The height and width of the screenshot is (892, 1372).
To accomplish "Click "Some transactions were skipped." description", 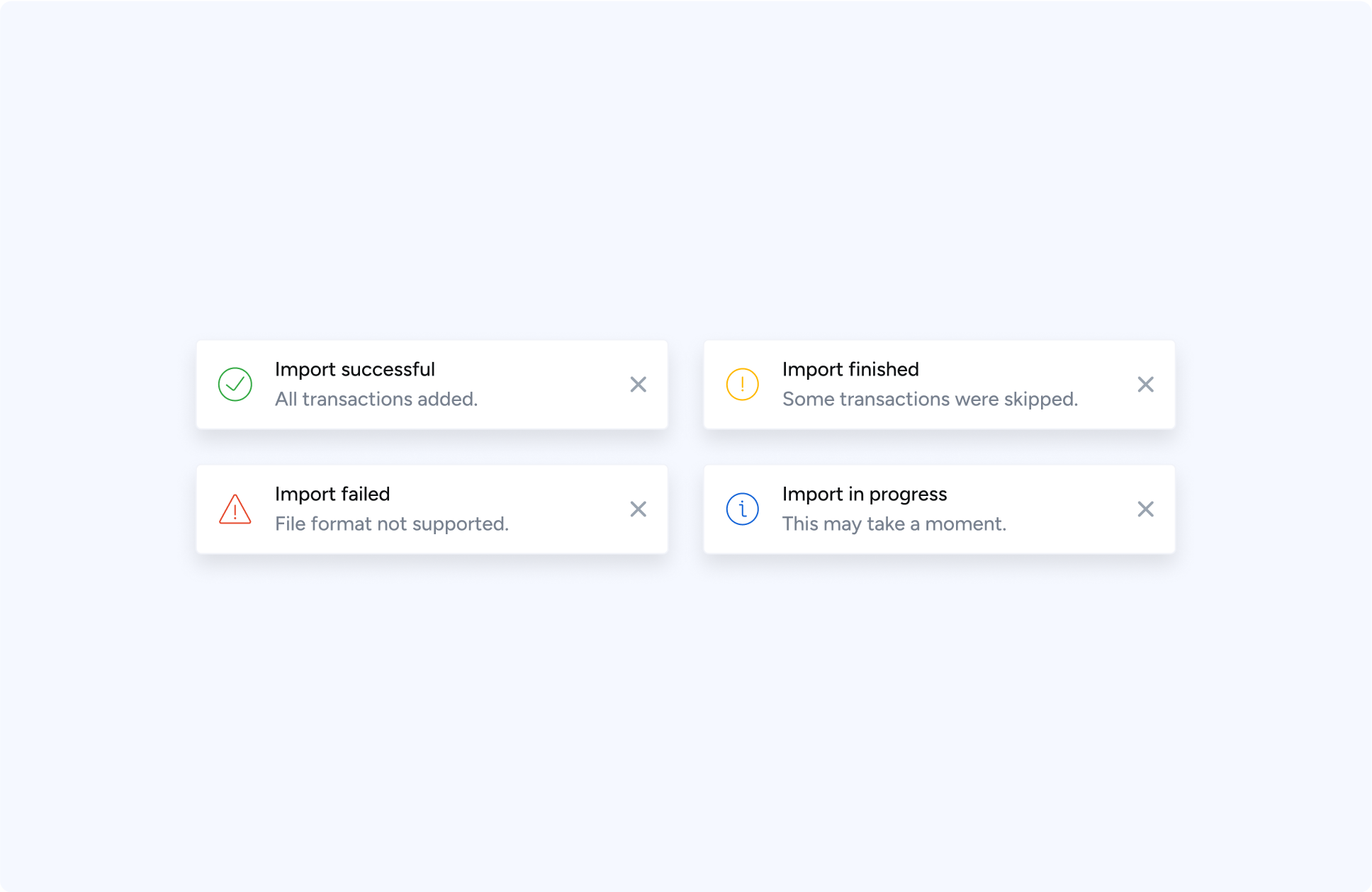I will (930, 400).
